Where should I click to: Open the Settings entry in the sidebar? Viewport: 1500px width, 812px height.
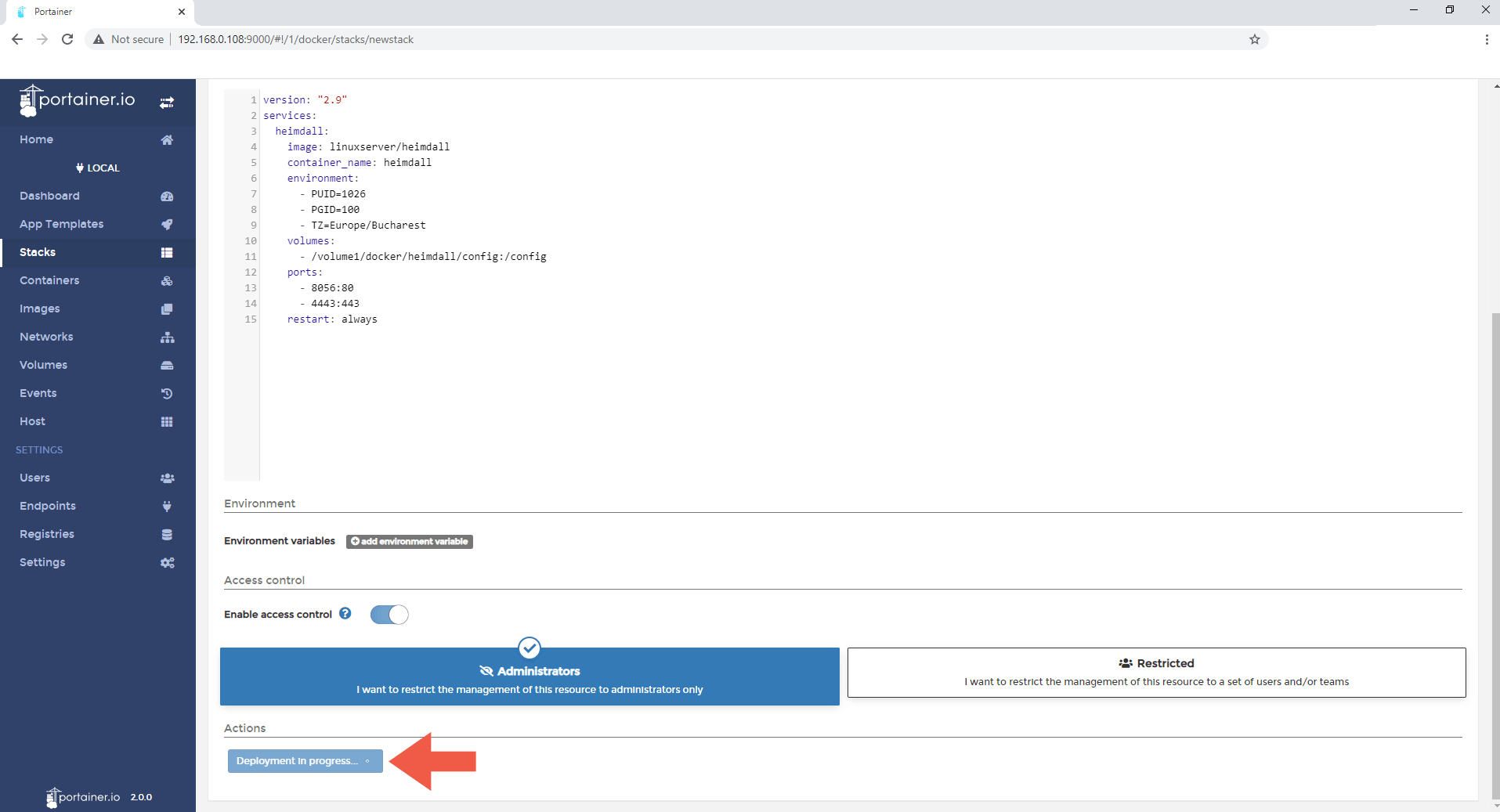(42, 562)
